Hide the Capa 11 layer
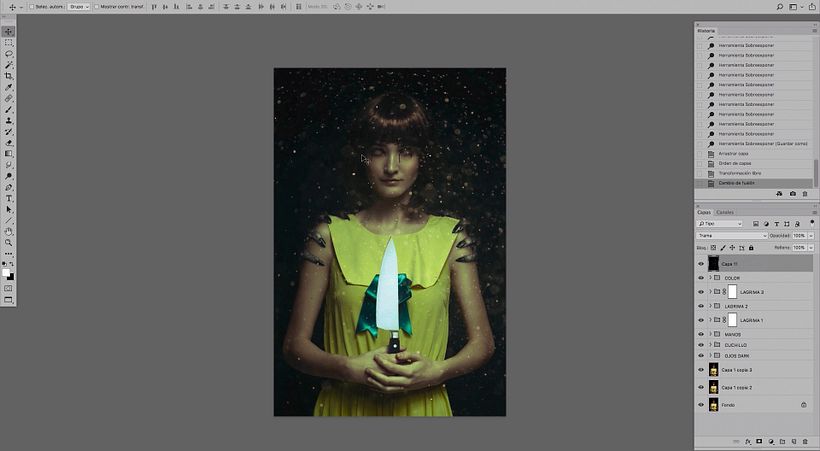820x451 pixels. coord(701,264)
